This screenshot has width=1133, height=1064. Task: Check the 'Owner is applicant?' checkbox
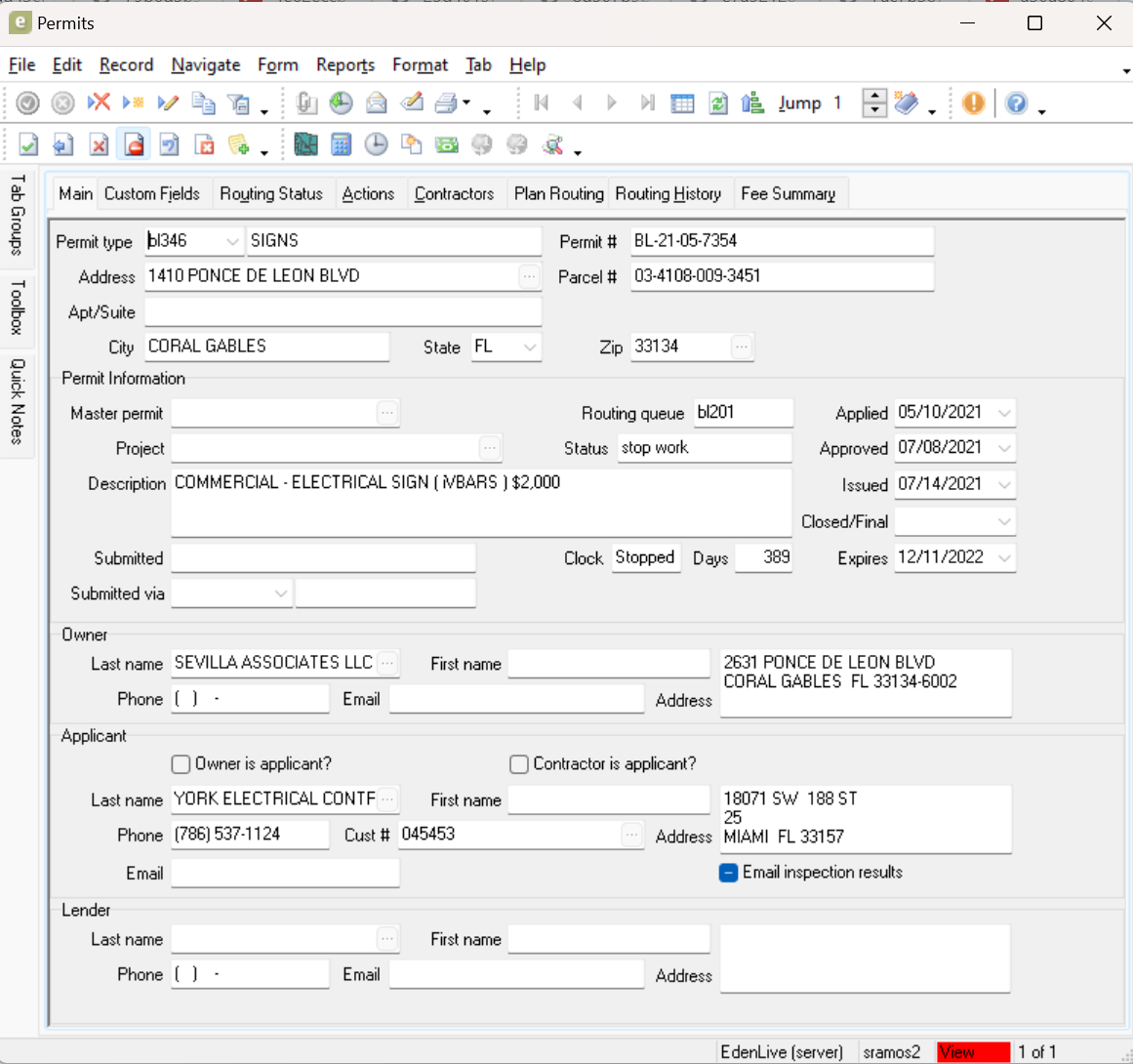(181, 764)
